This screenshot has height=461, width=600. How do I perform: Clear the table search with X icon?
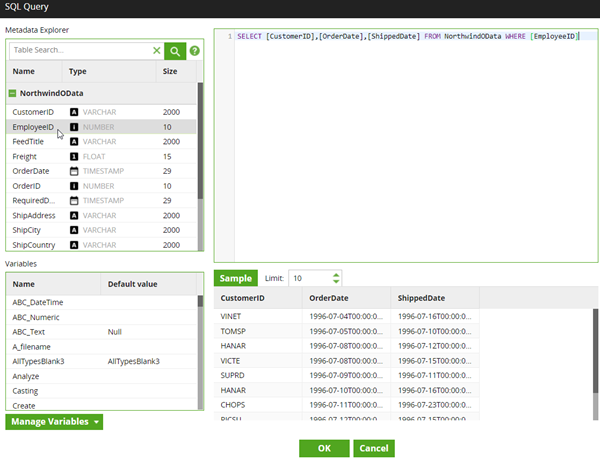tap(157, 50)
